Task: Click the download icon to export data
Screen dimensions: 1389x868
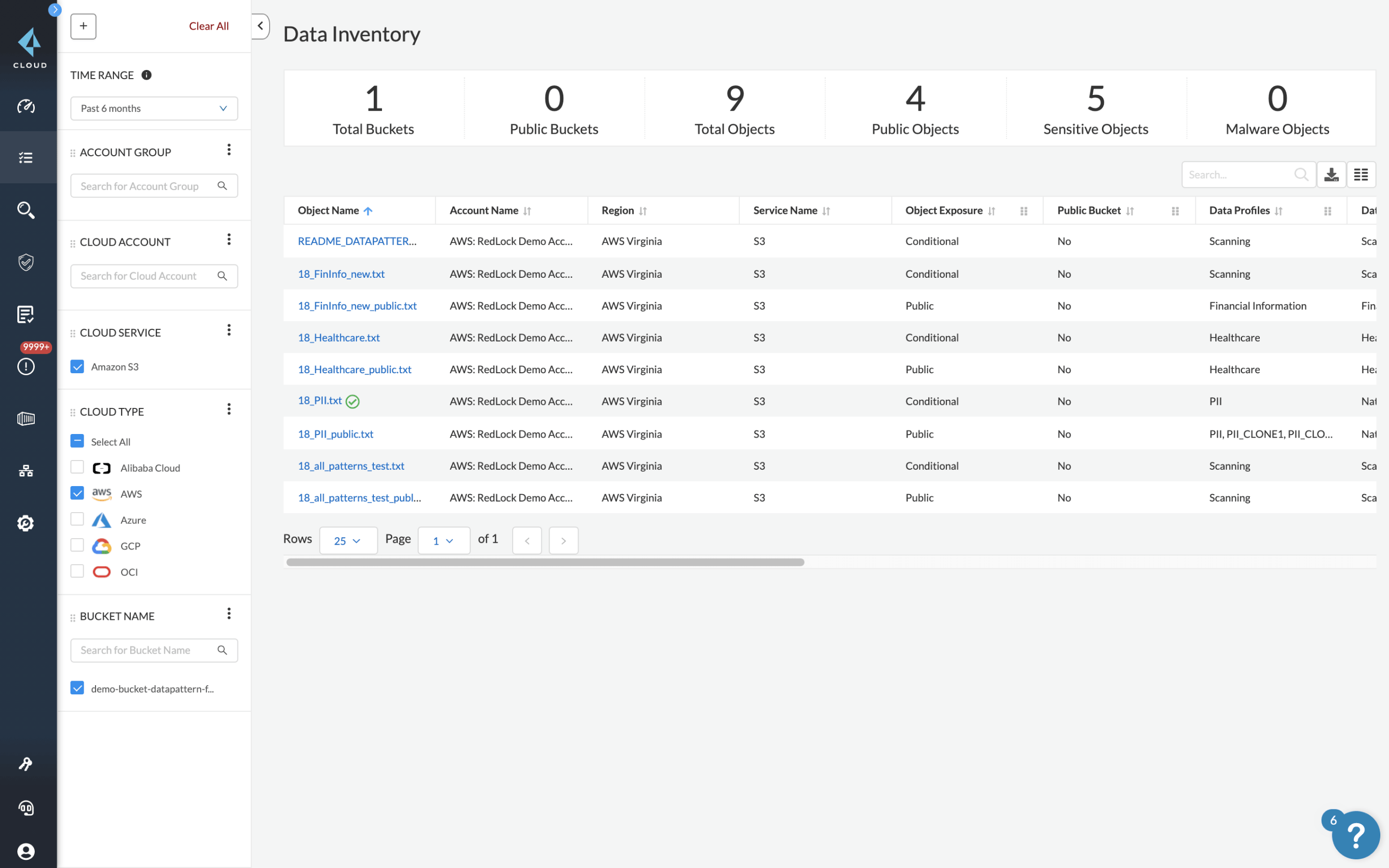Action: coord(1332,173)
